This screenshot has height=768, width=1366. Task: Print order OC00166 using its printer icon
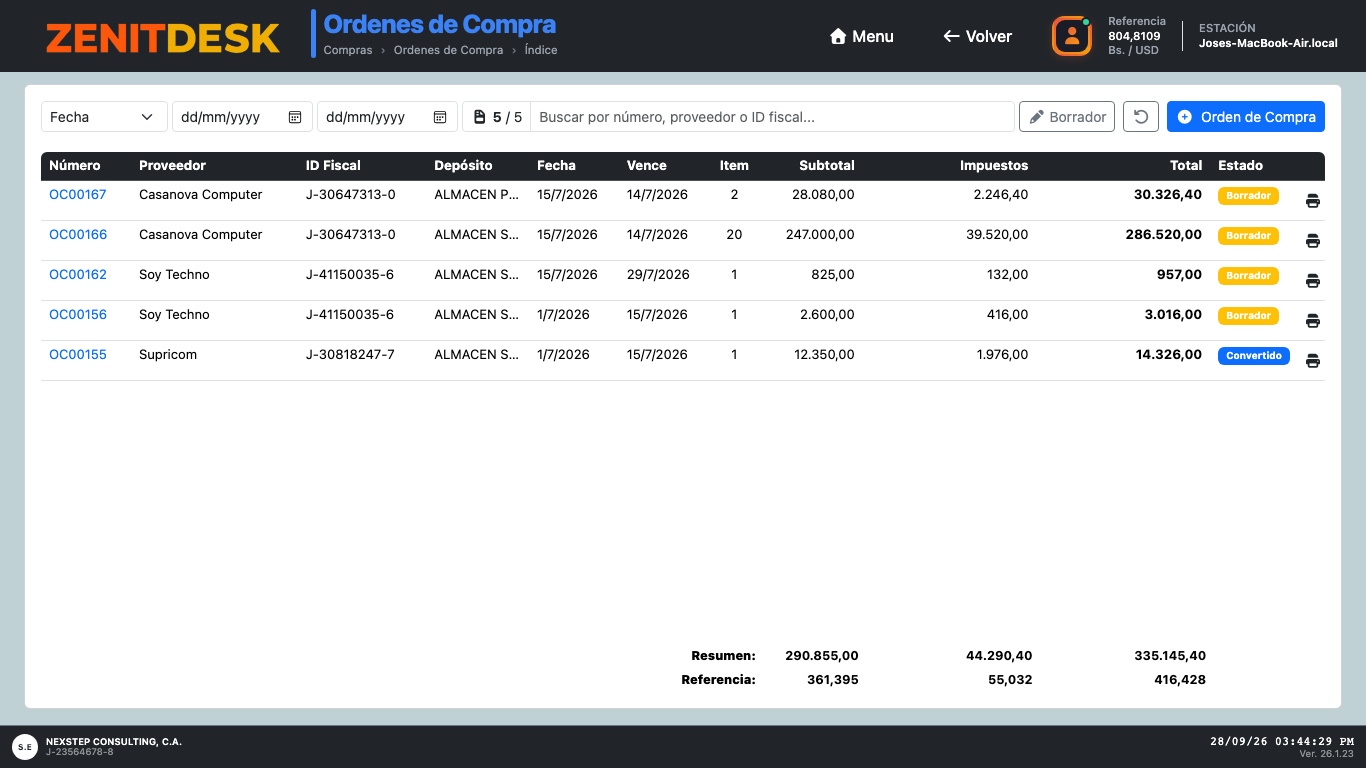pyautogui.click(x=1313, y=241)
